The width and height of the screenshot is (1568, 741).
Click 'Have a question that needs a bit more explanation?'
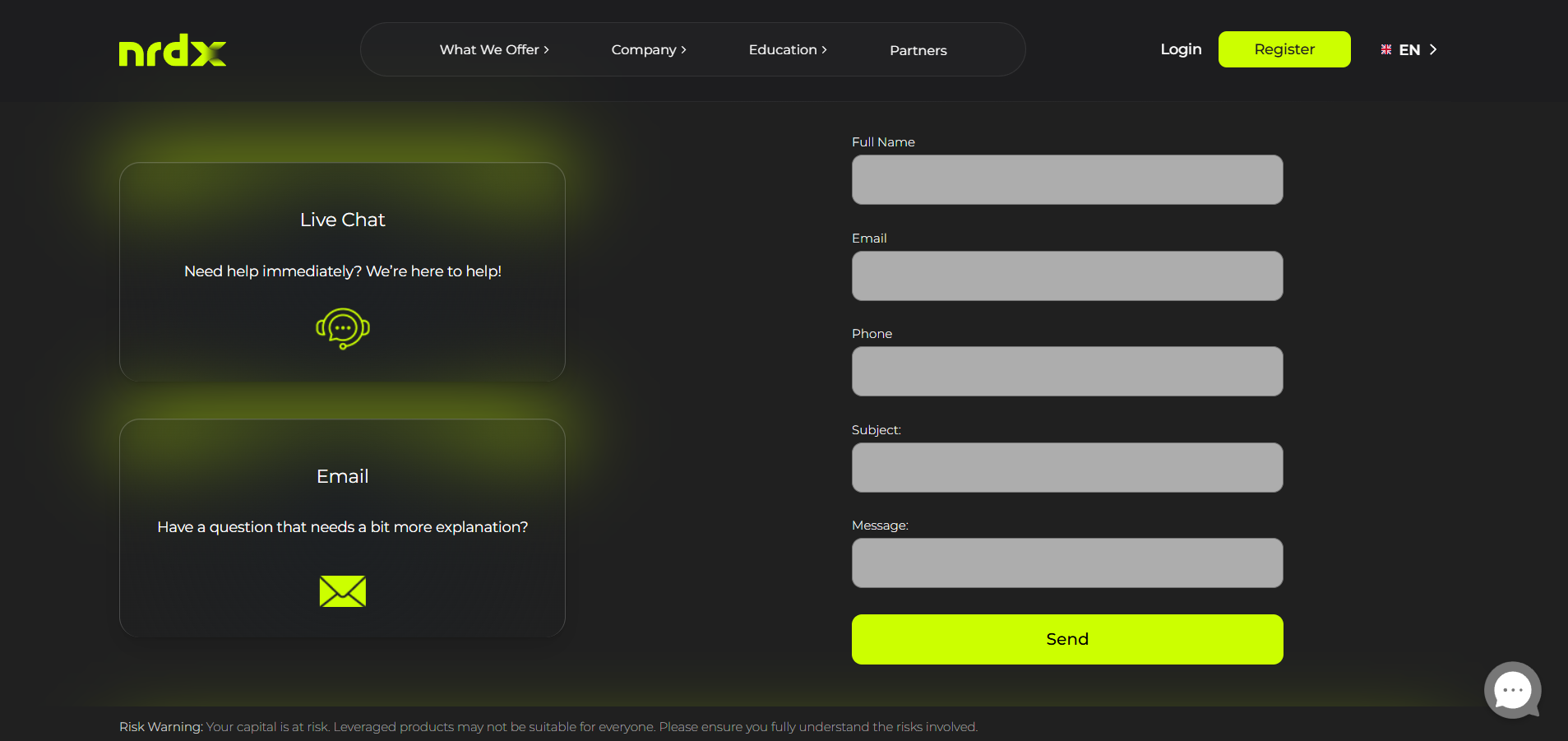(x=343, y=527)
